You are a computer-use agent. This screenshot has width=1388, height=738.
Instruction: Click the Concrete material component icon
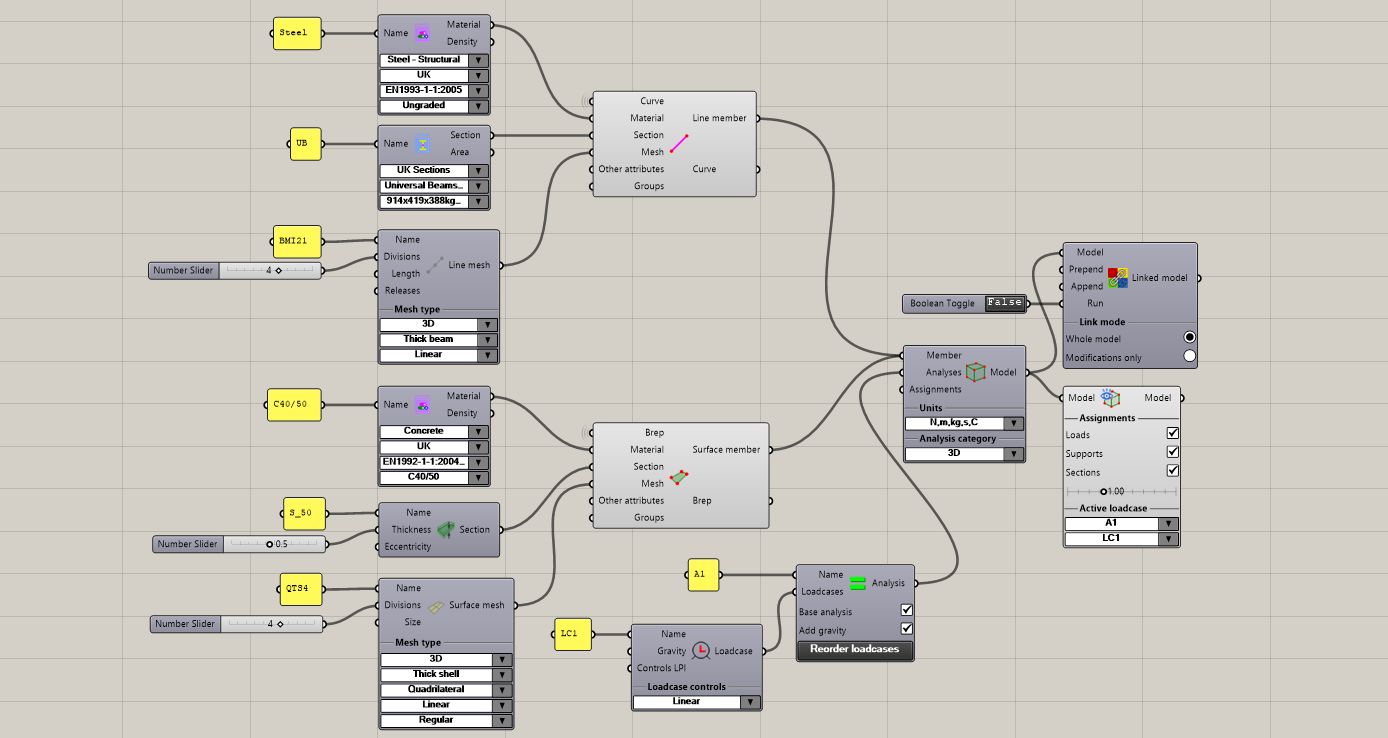click(423, 405)
